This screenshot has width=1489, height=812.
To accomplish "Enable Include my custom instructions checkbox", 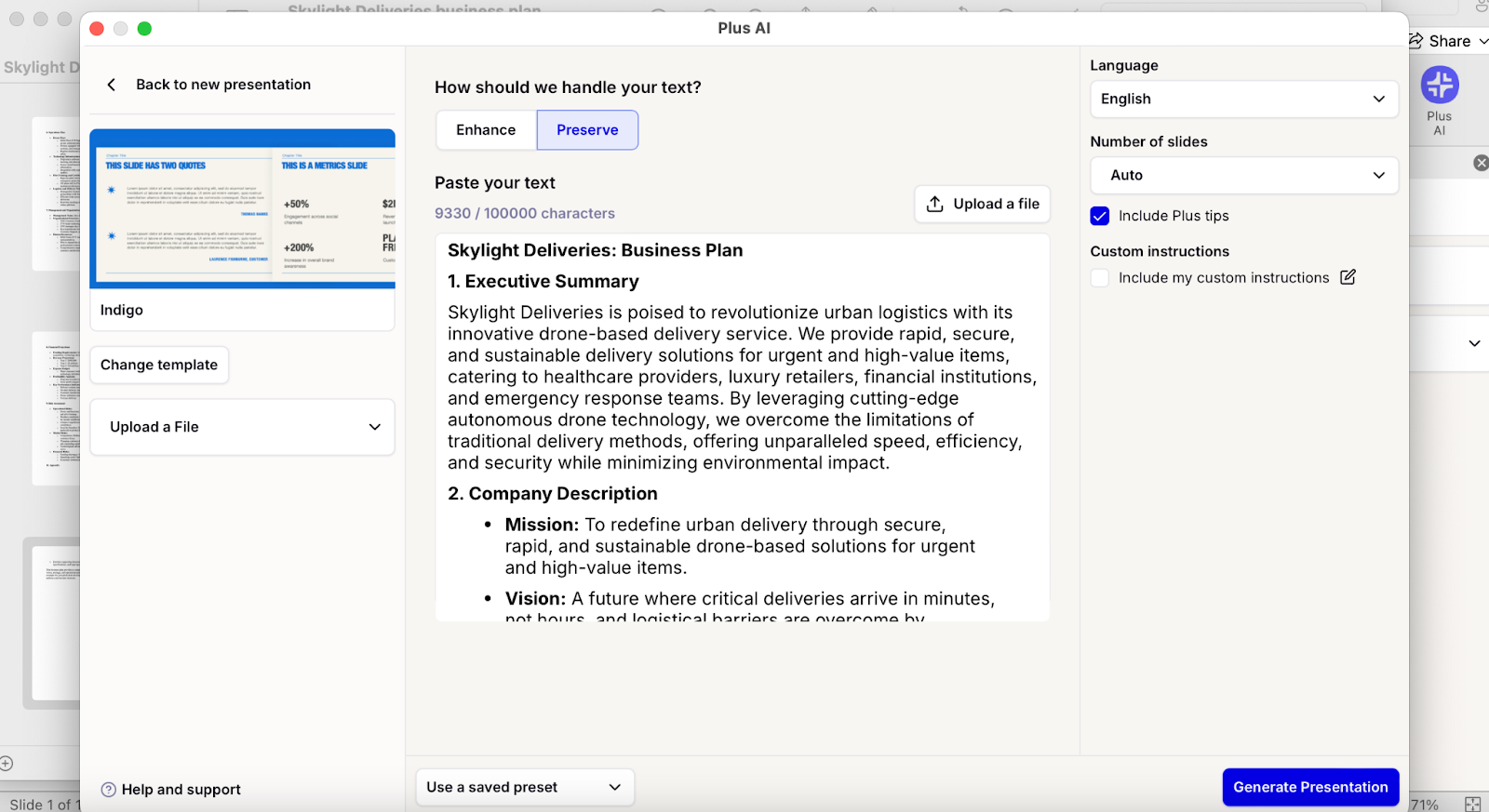I will 1100,278.
